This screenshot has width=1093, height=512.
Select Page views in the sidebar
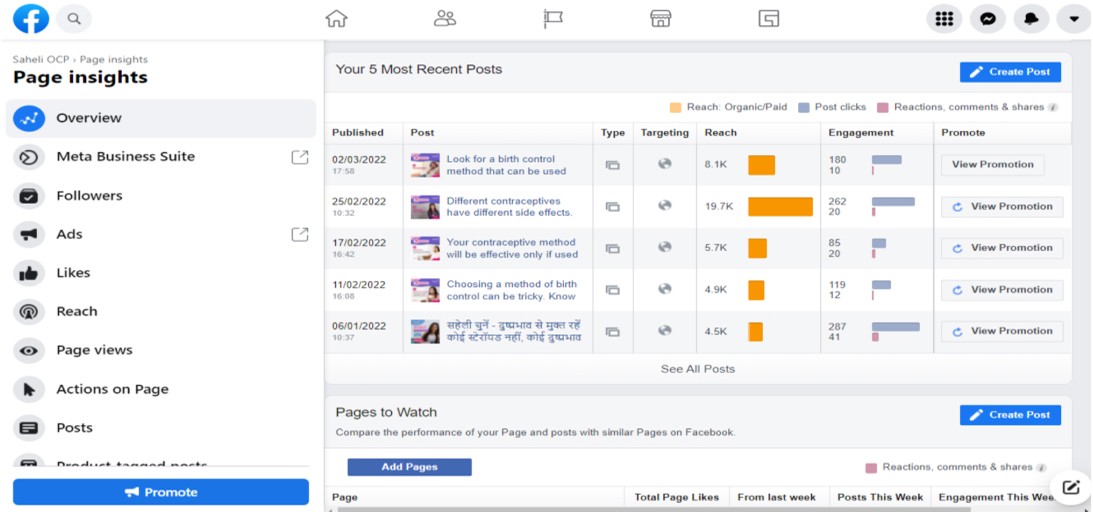[94, 350]
